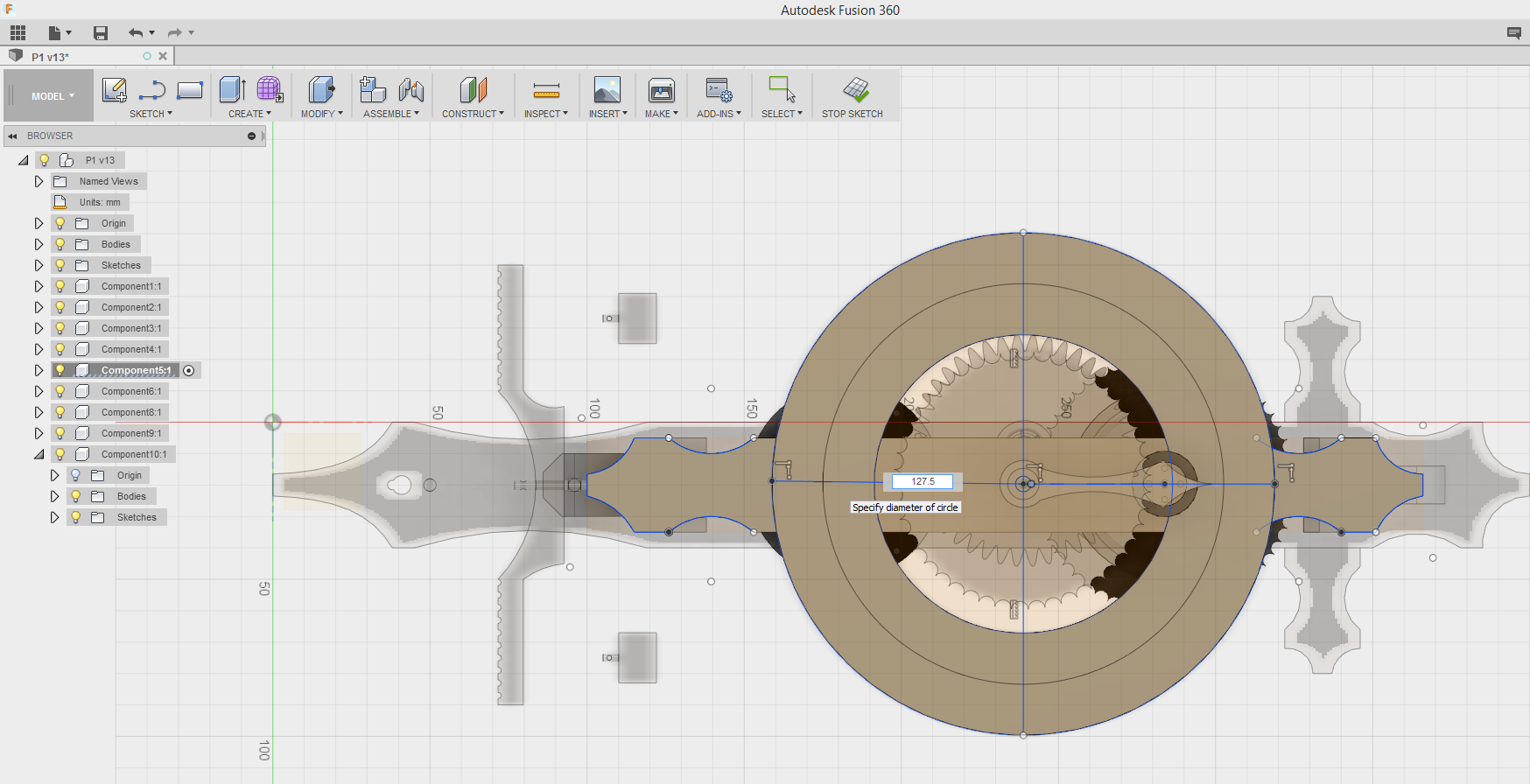
Task: Expand the Named Views folder
Action: tap(39, 181)
